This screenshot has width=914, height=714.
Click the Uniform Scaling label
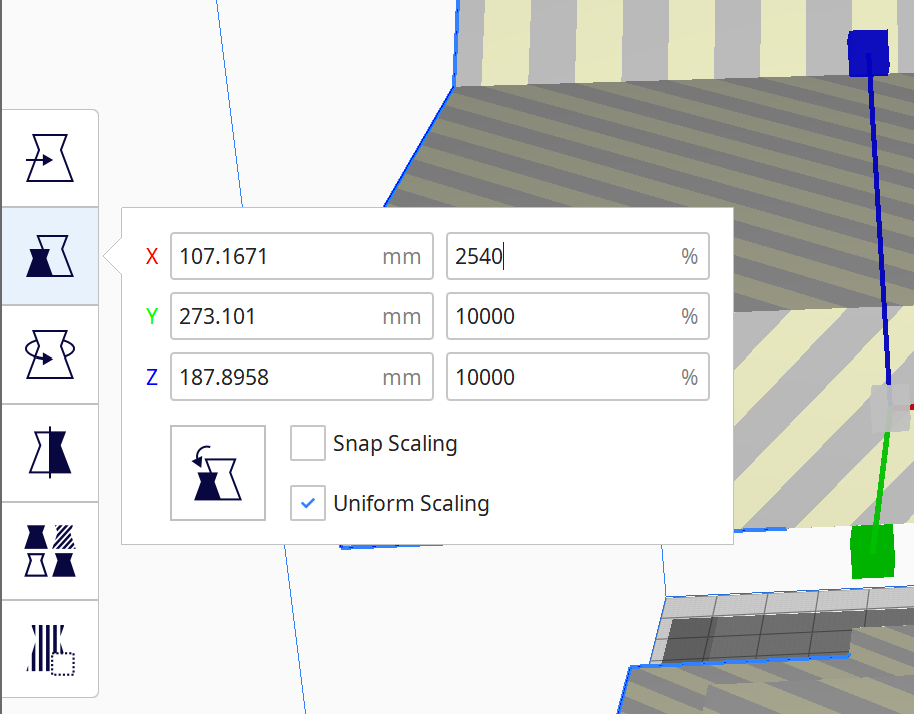point(411,504)
